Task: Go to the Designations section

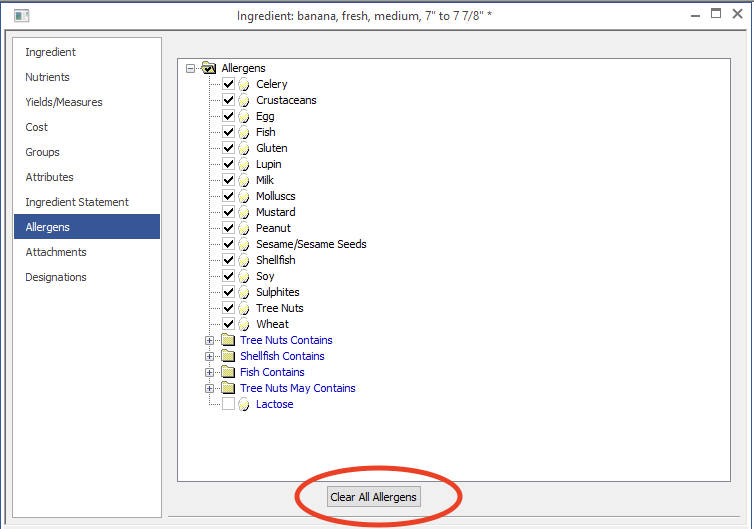Action: tap(87, 277)
